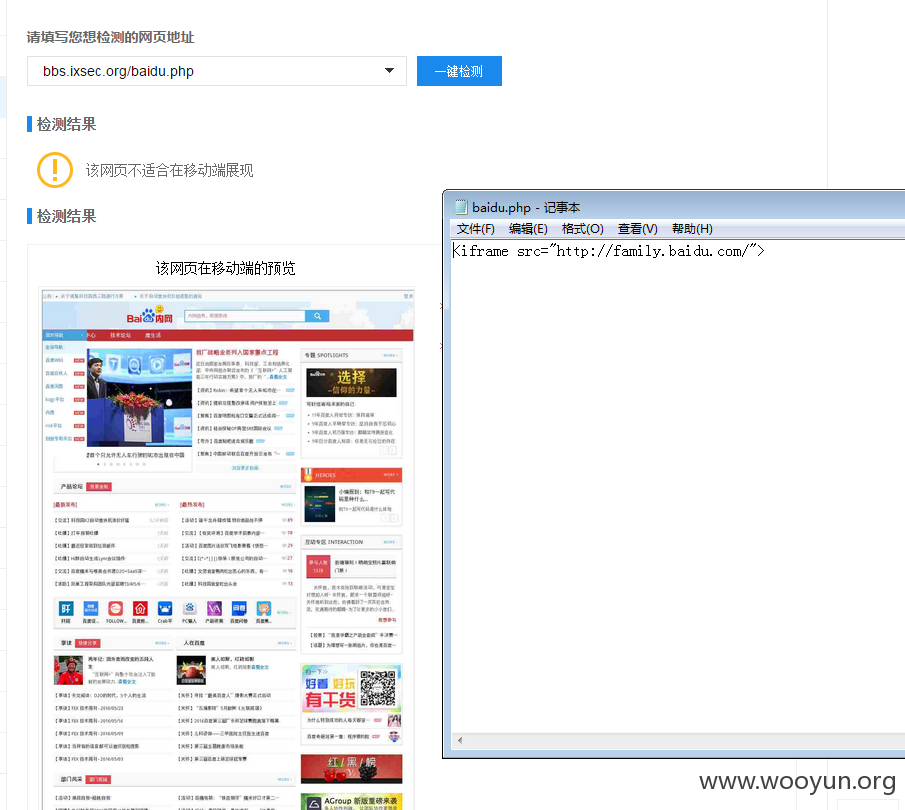Open the 查看(V) menu in Notepad
The height and width of the screenshot is (810, 905).
coord(637,229)
